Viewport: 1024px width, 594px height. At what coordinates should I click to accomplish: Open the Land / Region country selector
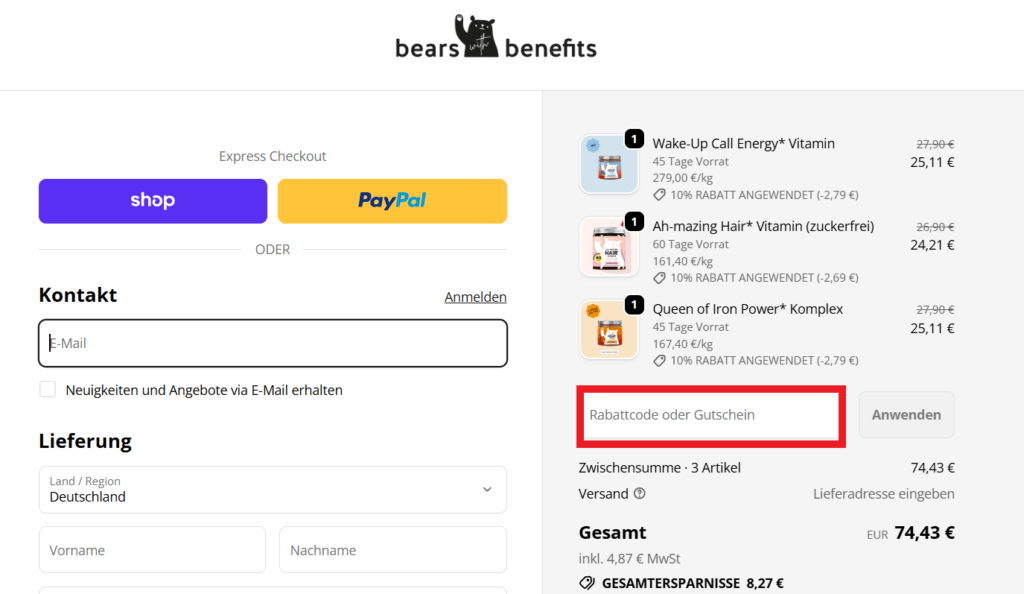[272, 490]
